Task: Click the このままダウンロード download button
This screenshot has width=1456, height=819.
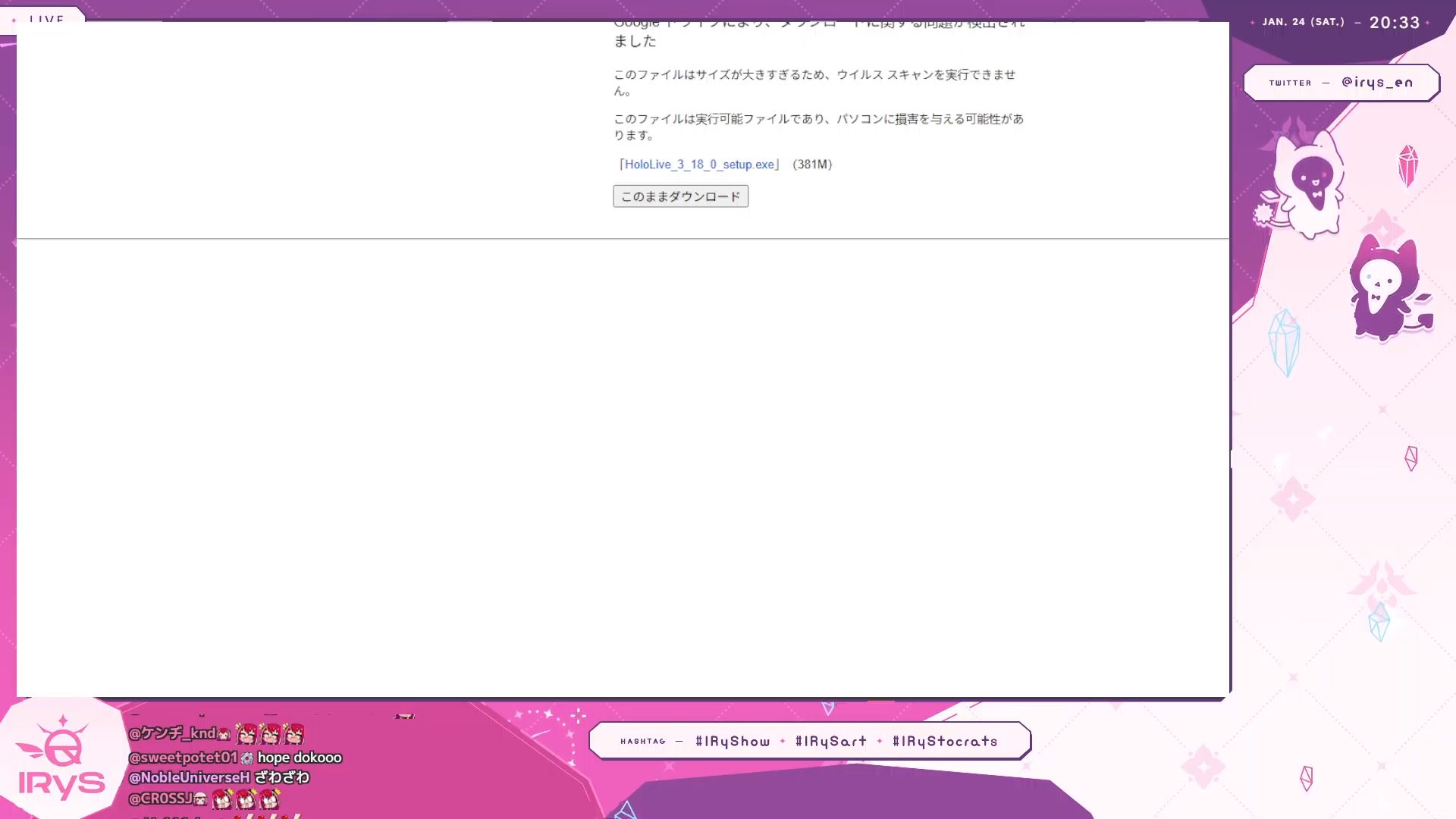Action: click(680, 196)
